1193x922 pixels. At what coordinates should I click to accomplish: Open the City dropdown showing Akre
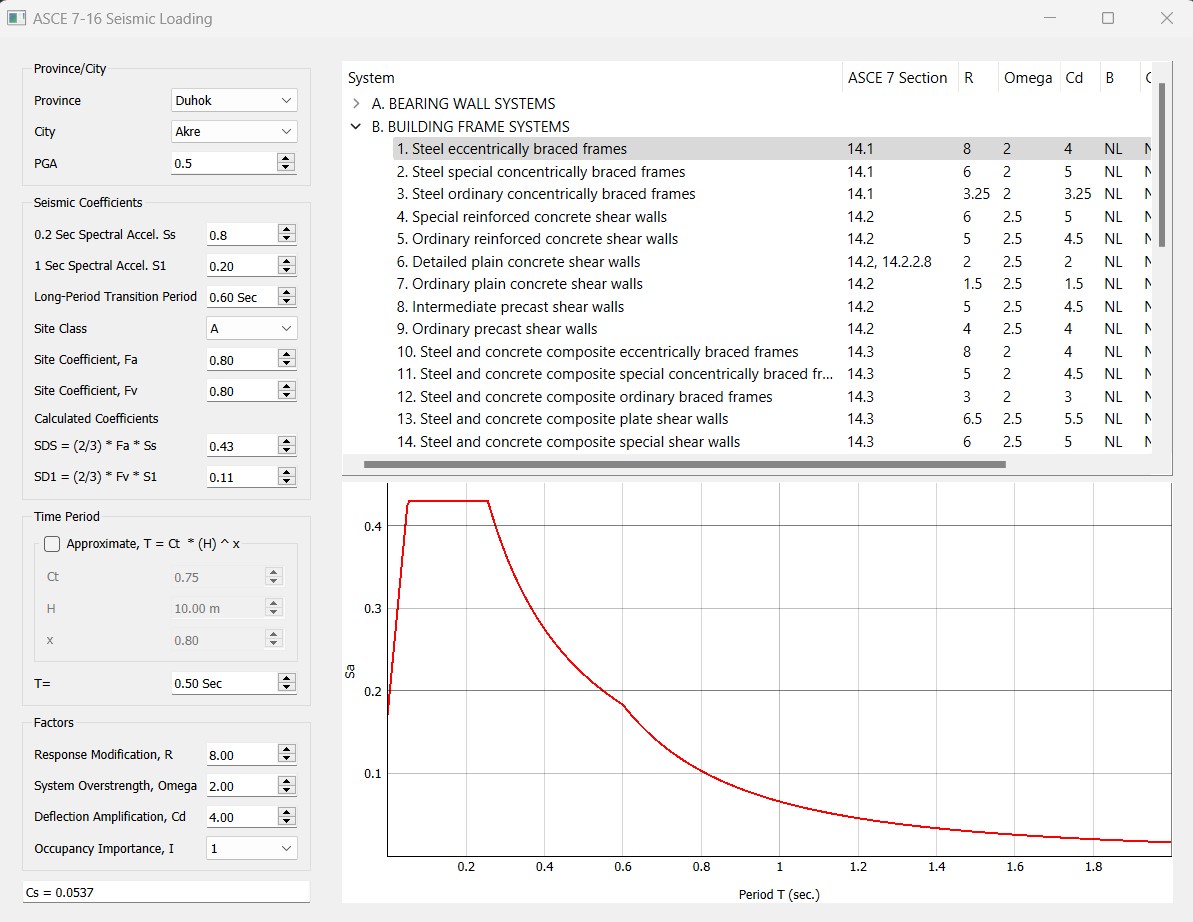click(x=234, y=132)
